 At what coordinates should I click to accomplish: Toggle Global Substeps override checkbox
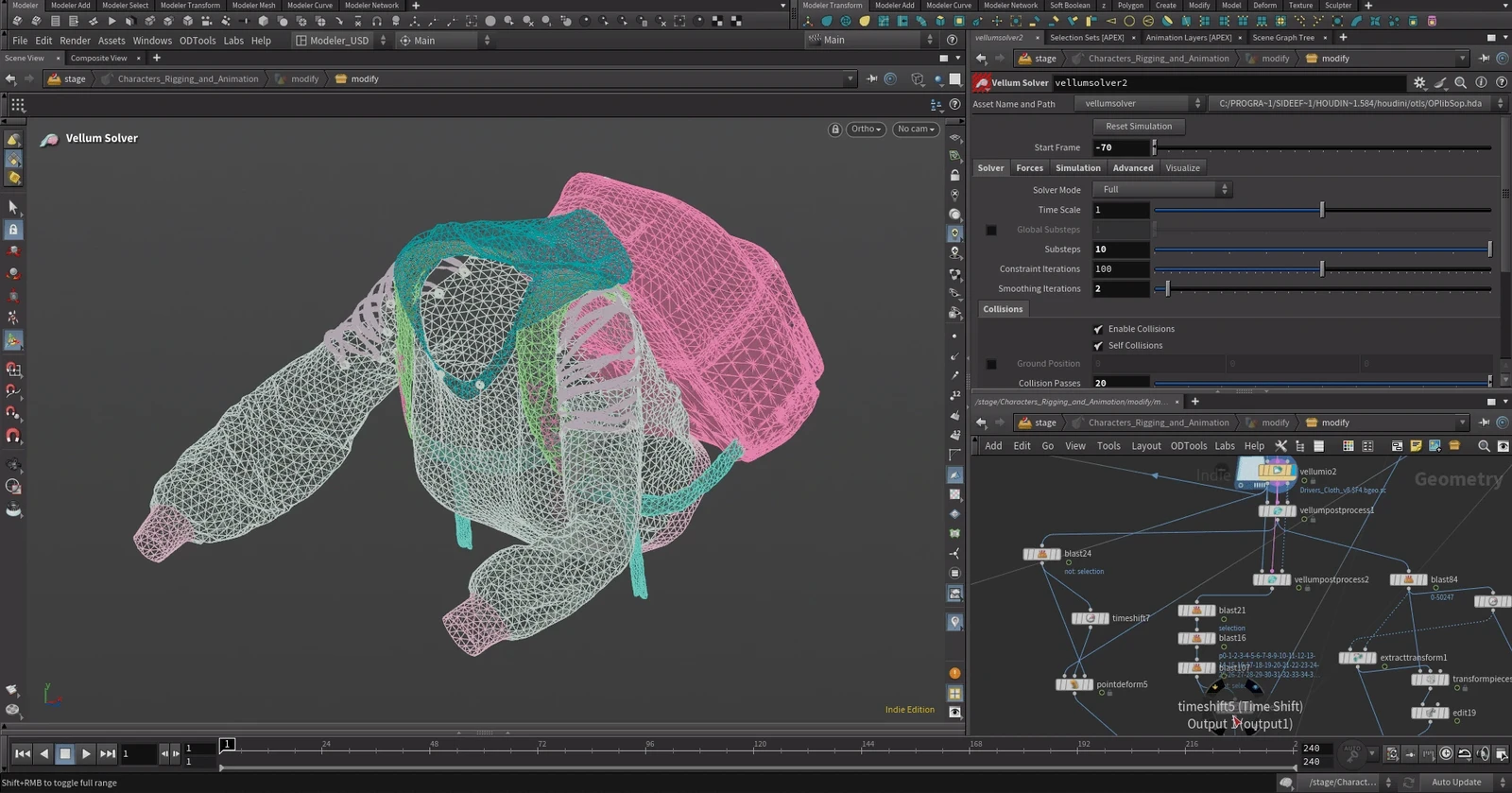point(991,230)
